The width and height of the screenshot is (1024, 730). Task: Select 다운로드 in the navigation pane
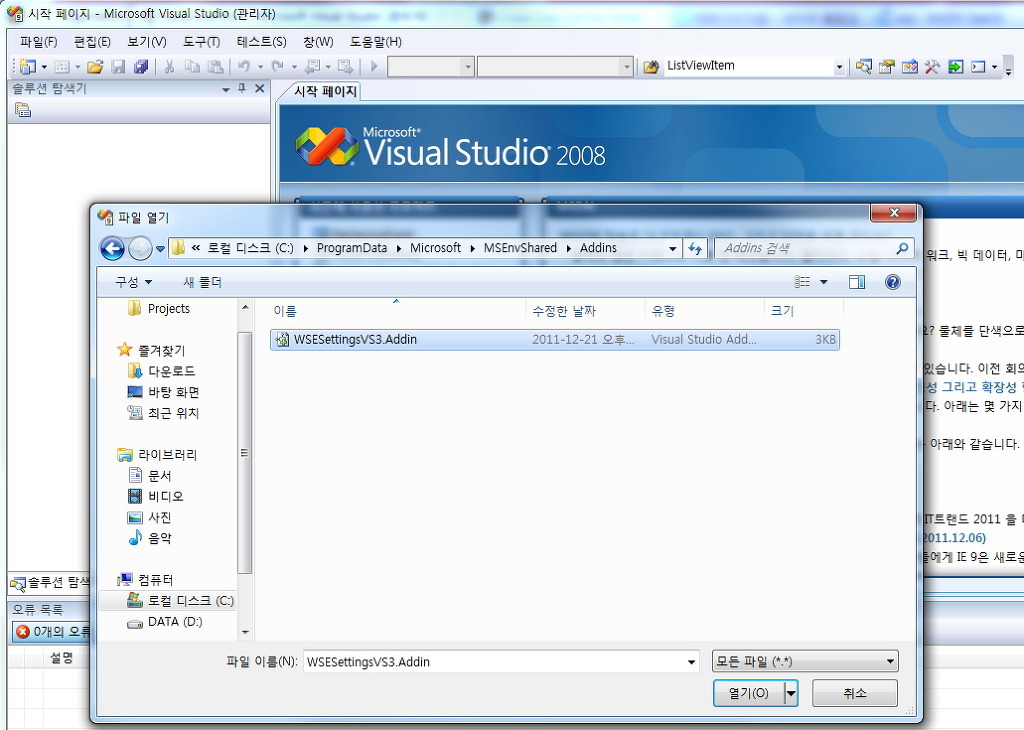pos(171,371)
